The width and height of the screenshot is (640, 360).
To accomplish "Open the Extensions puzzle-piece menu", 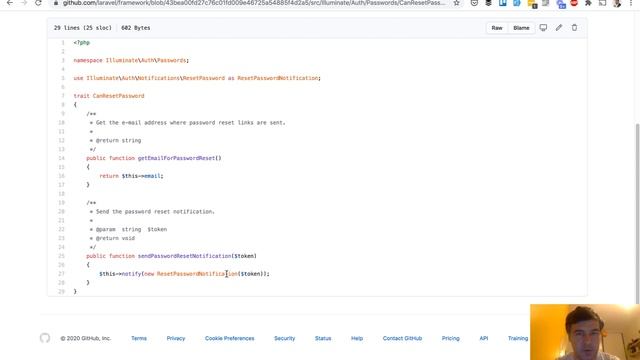I will click(x=588, y=3).
